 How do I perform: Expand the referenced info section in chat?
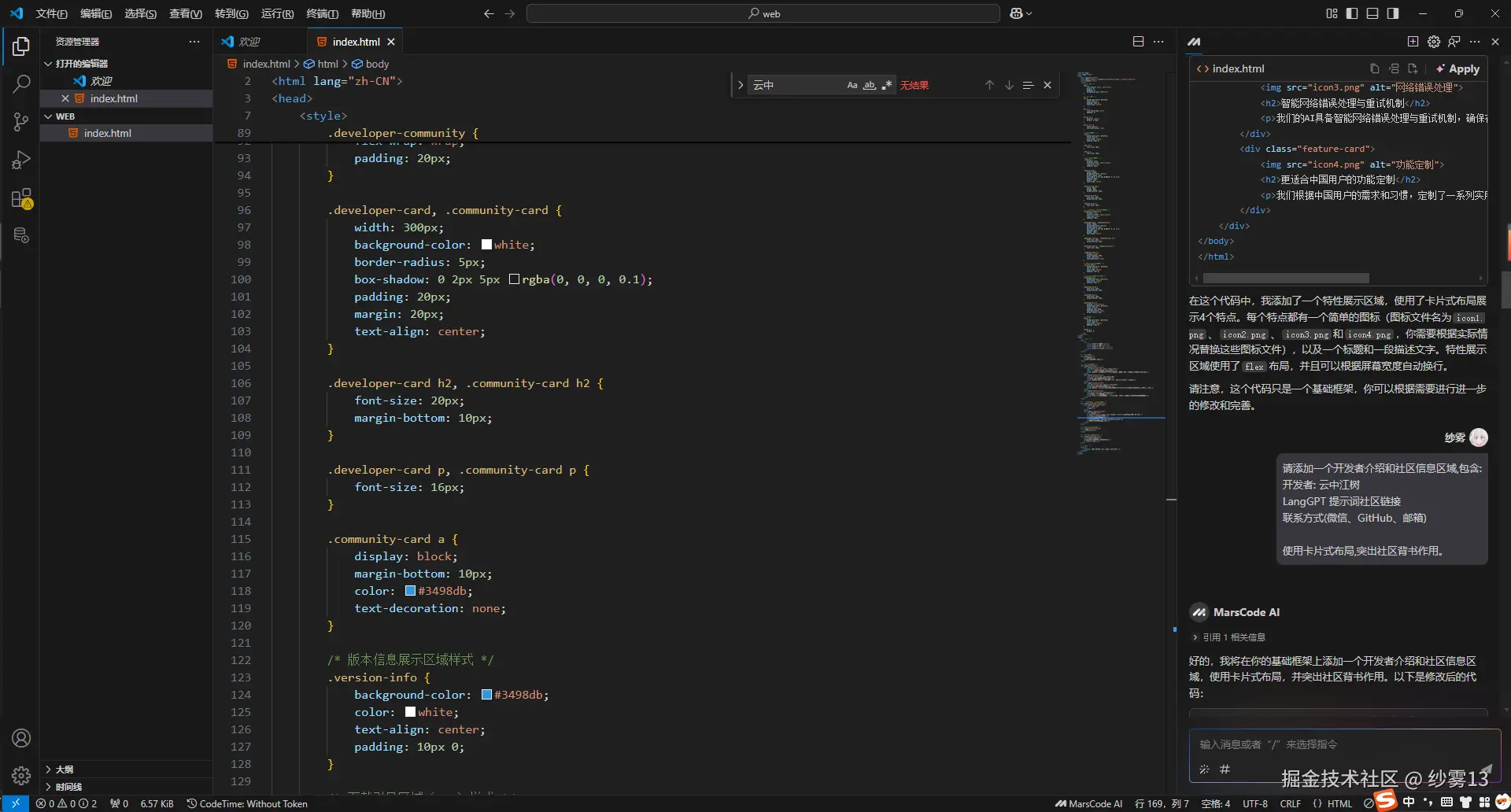tap(1233, 637)
